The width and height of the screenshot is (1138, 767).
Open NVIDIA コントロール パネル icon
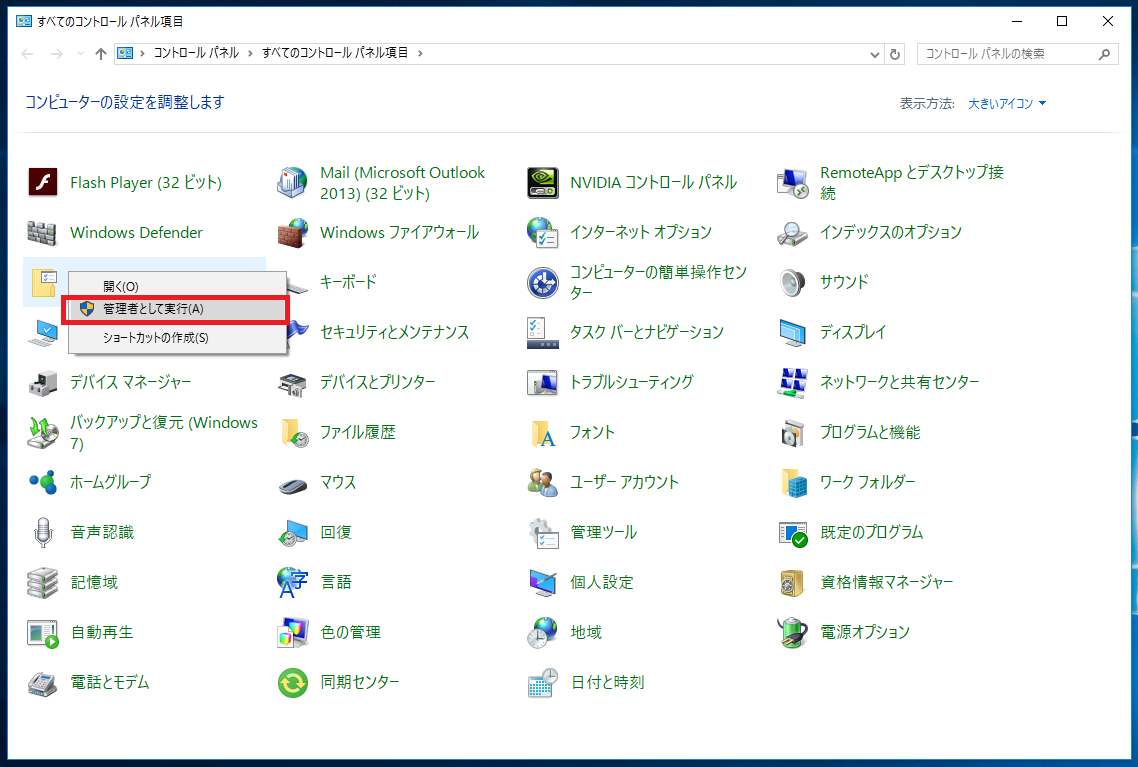coord(543,182)
